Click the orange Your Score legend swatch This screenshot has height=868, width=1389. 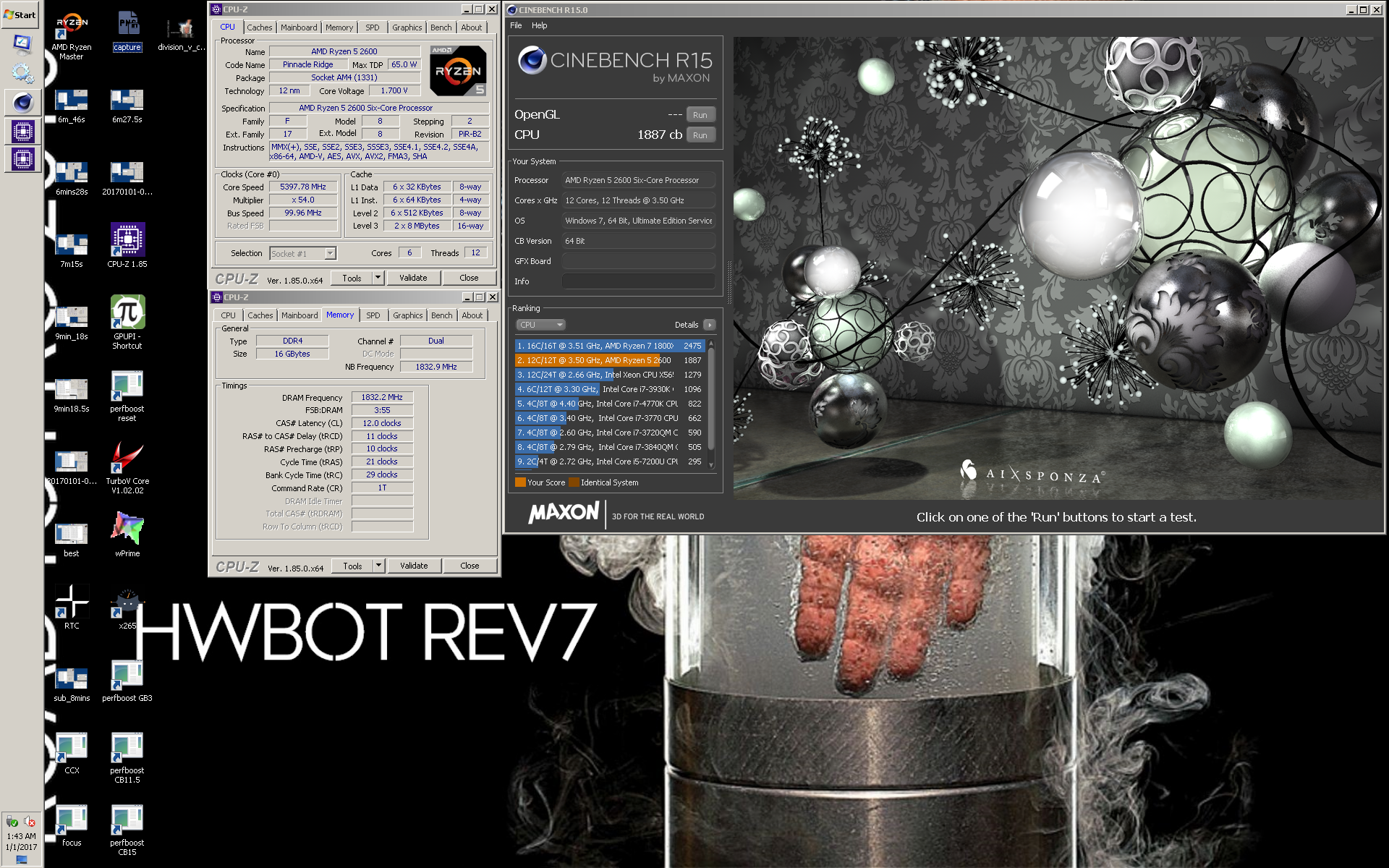pyautogui.click(x=520, y=482)
